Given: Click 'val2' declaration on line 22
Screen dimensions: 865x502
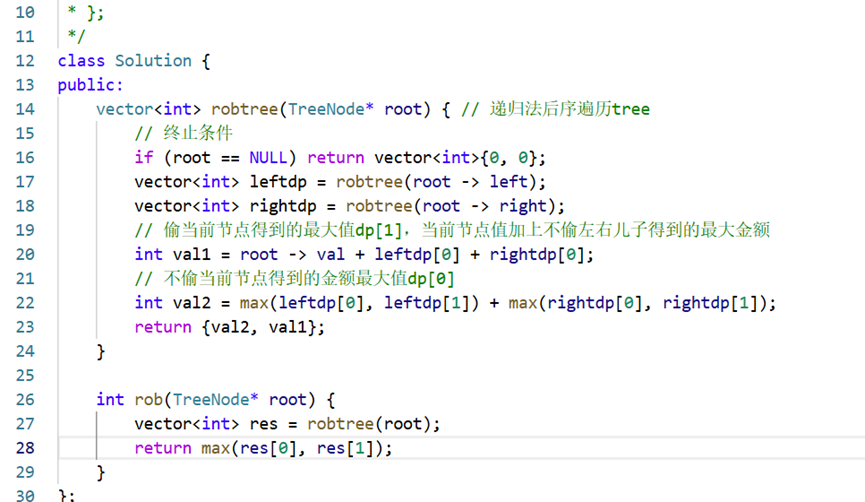Looking at the screenshot, I should point(191,303).
